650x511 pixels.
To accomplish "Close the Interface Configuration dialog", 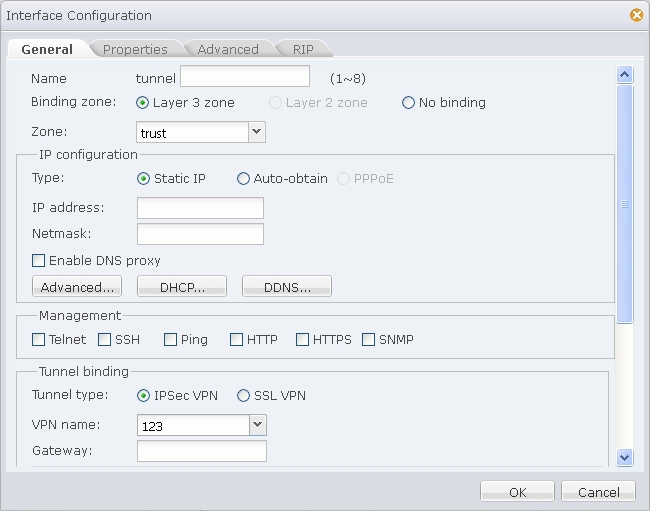I will pyautogui.click(x=636, y=15).
